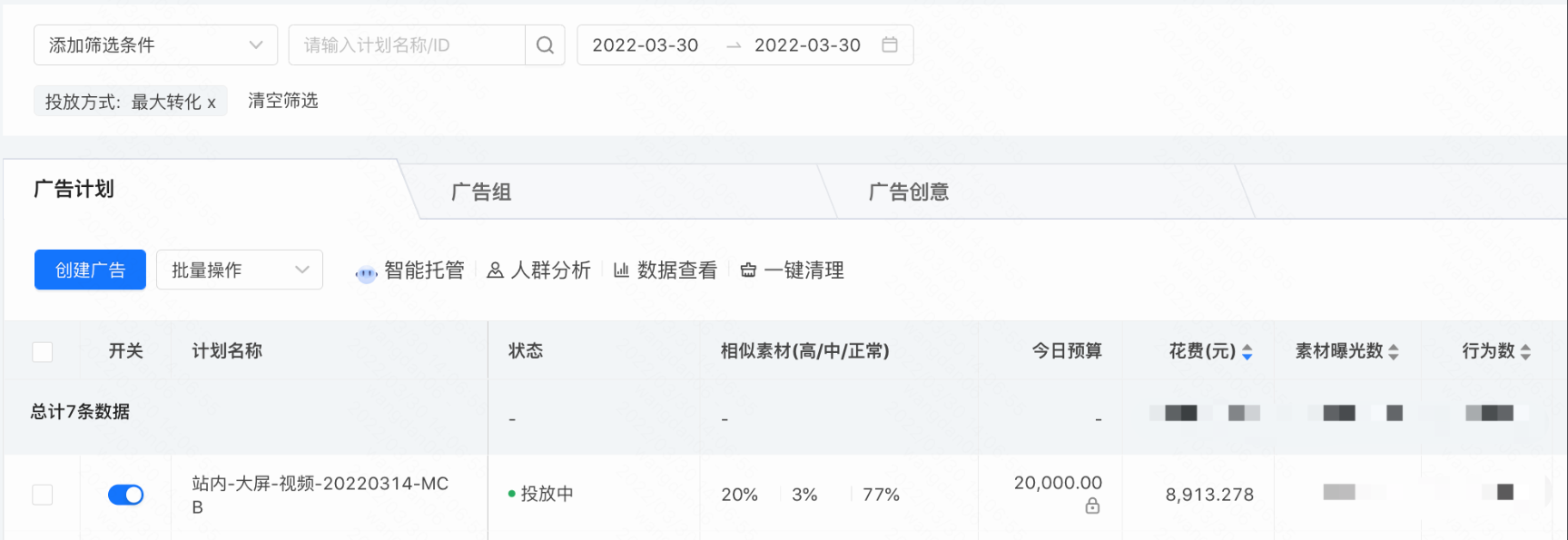Image resolution: width=1568 pixels, height=540 pixels.
Task: Switch to the 广告组 tab
Action: point(480,191)
